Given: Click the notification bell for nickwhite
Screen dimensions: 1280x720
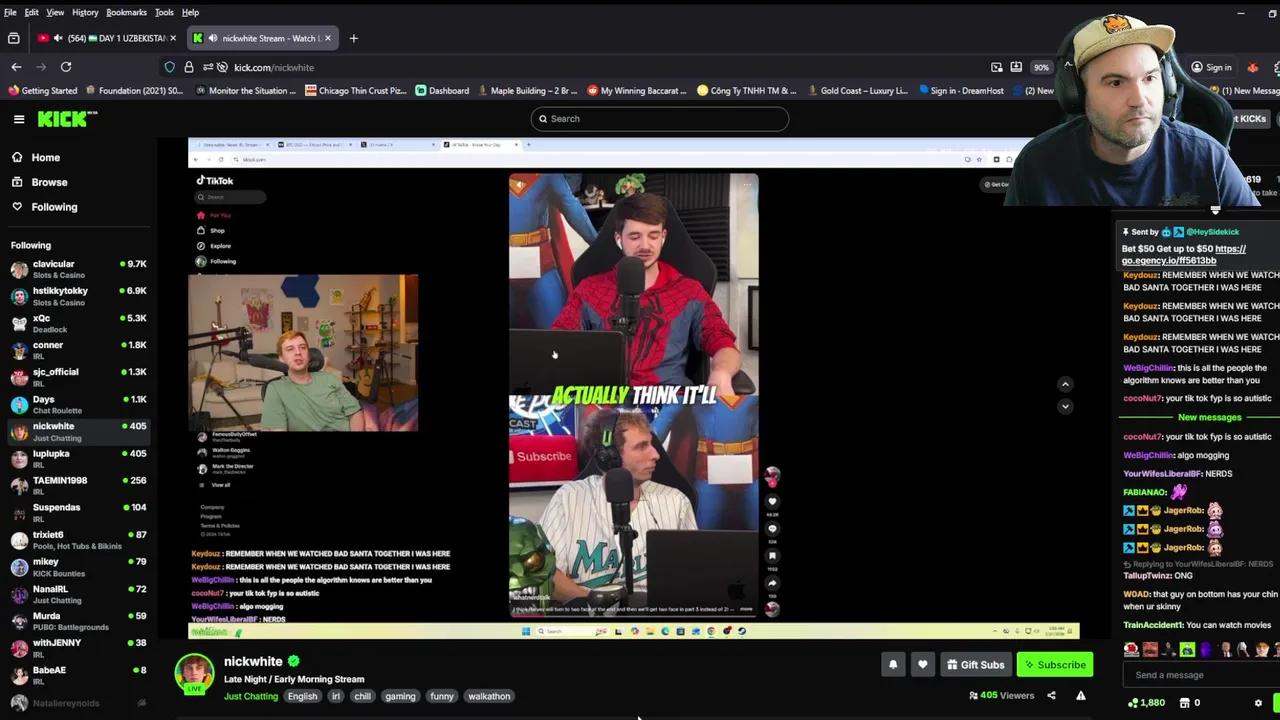Looking at the screenshot, I should point(893,665).
